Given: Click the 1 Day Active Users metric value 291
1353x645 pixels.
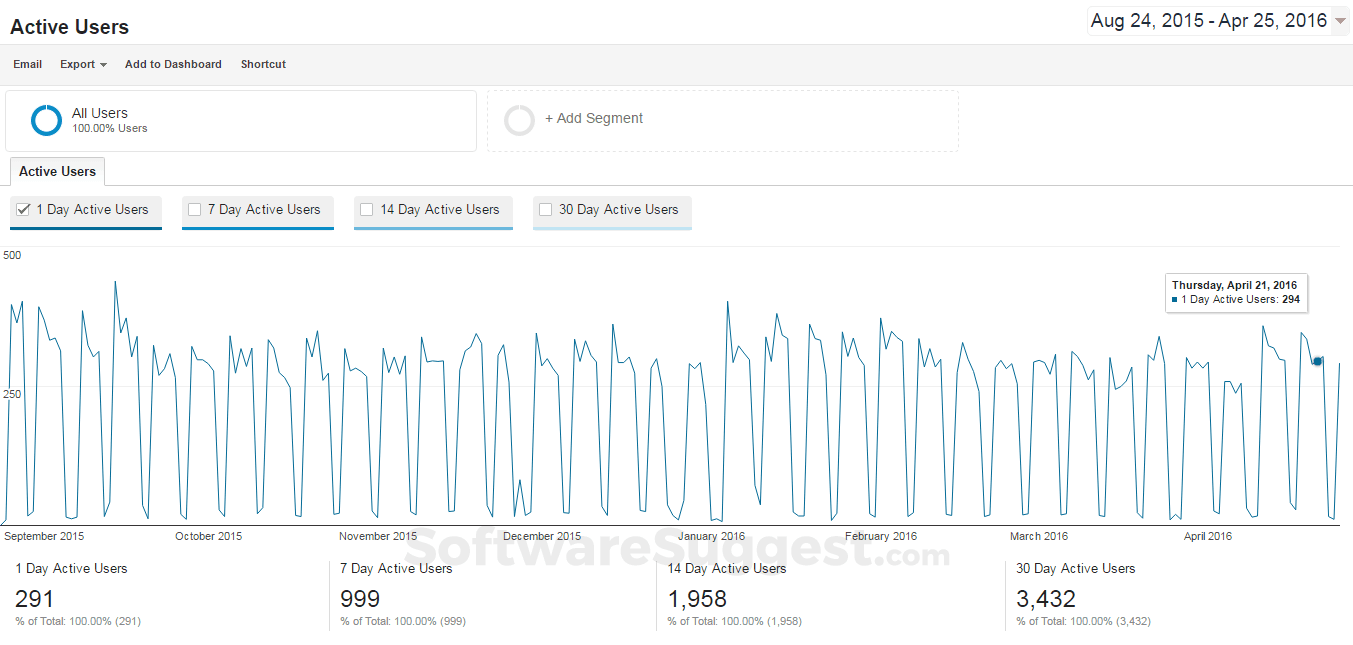Looking at the screenshot, I should 35,599.
